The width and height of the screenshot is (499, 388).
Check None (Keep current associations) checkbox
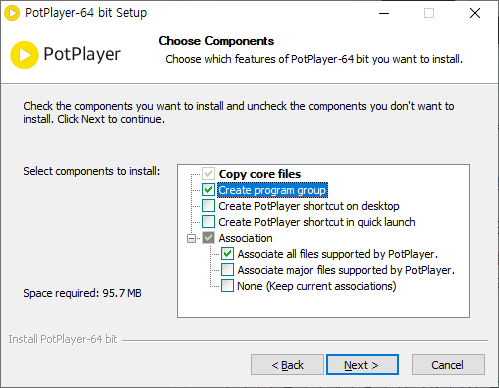point(227,286)
